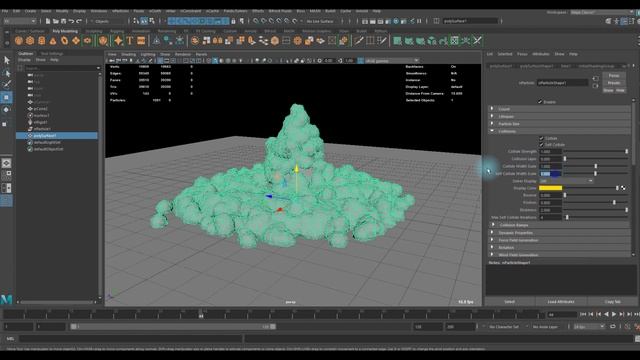640x360 pixels.
Task: Expand the Dynamic Properties section
Action: pos(559,233)
